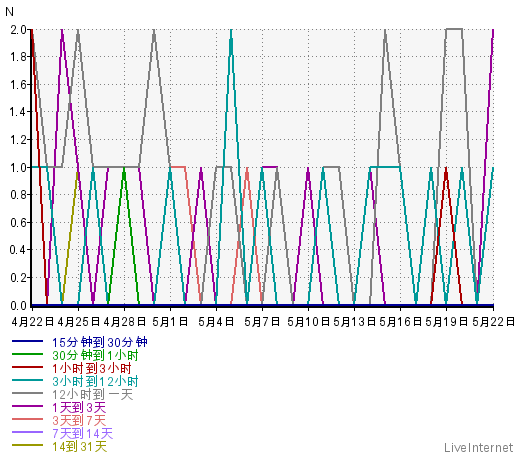Click the dark blue legend line swatch
Viewport: 520px width, 457px height.
tap(27, 341)
